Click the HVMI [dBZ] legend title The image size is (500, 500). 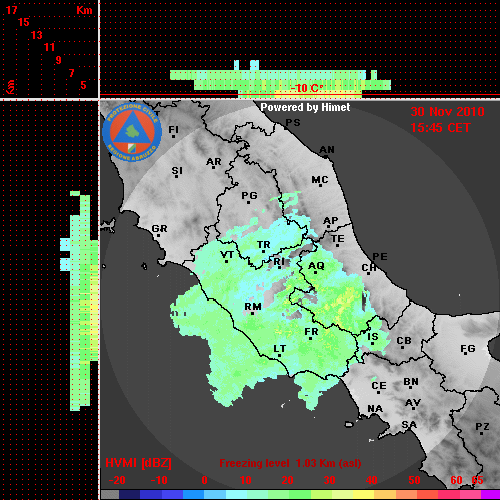tap(138, 463)
